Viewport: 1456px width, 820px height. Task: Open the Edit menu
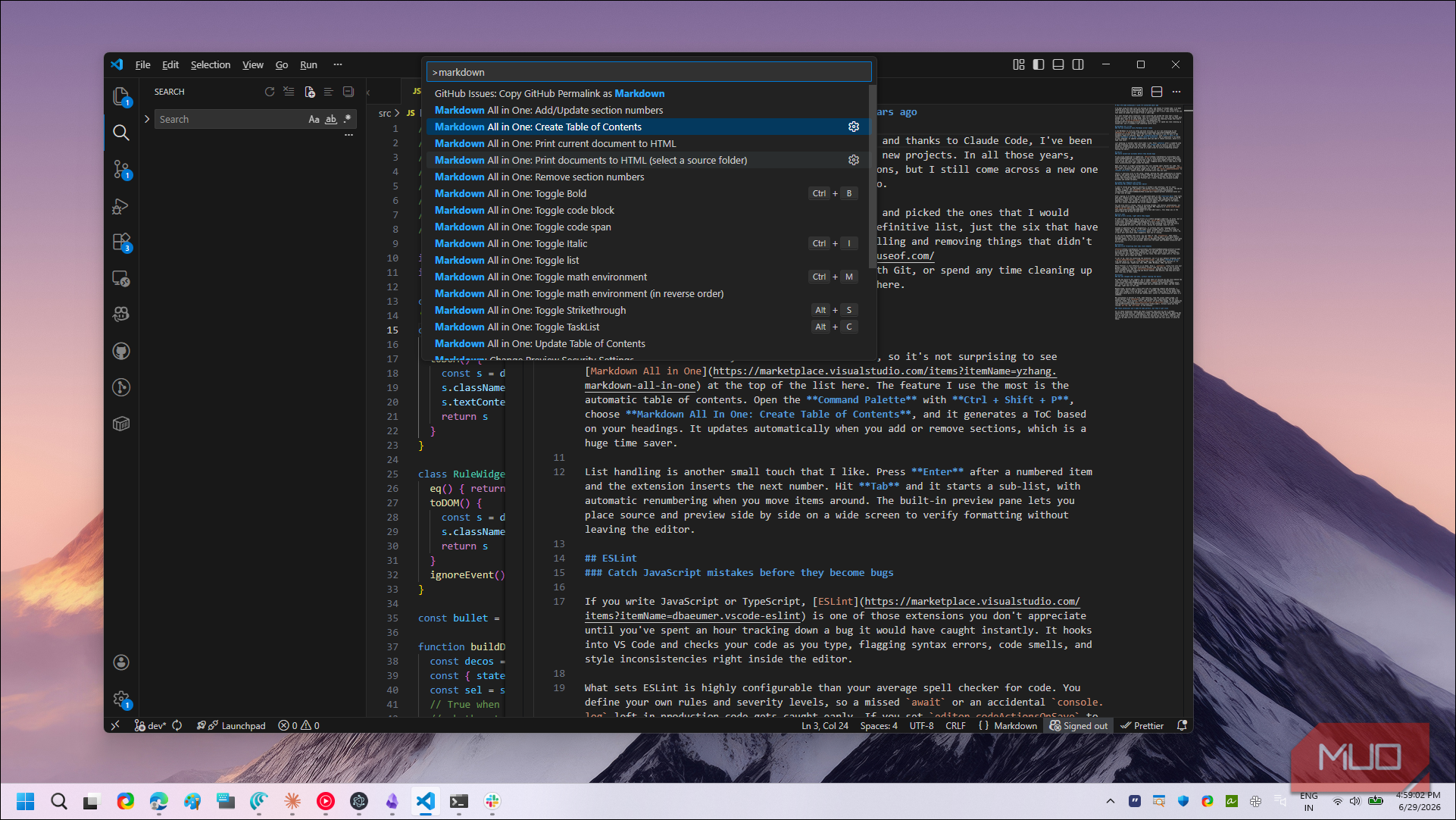(170, 64)
